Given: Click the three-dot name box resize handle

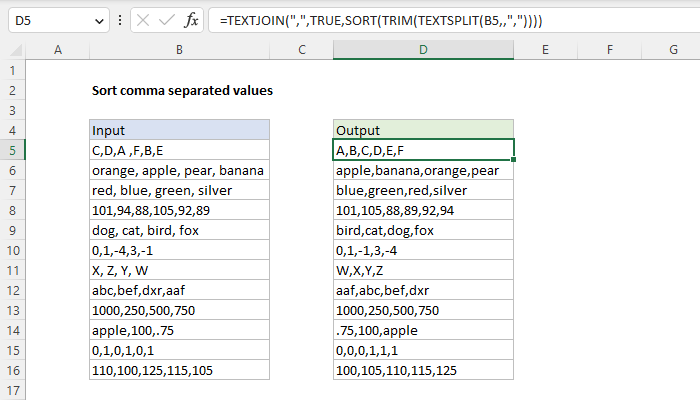Looking at the screenshot, I should pyautogui.click(x=120, y=21).
